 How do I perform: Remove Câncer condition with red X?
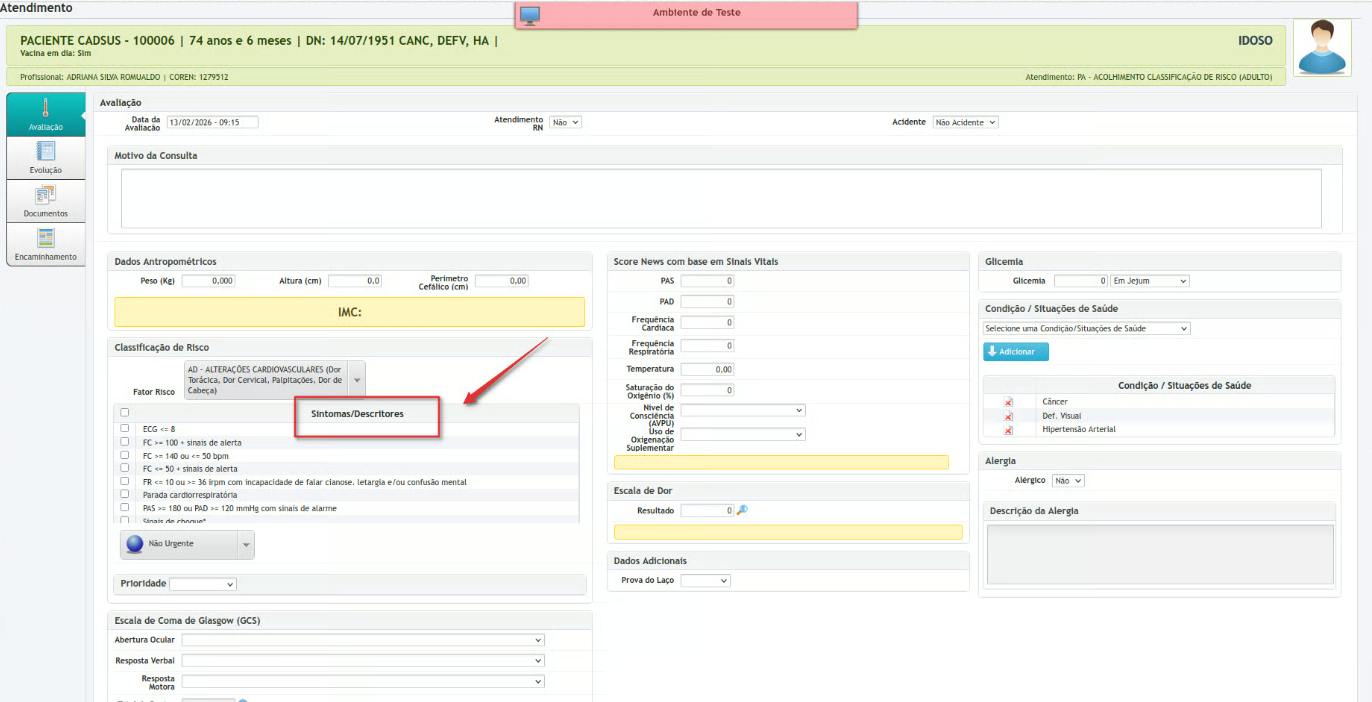(x=1008, y=402)
